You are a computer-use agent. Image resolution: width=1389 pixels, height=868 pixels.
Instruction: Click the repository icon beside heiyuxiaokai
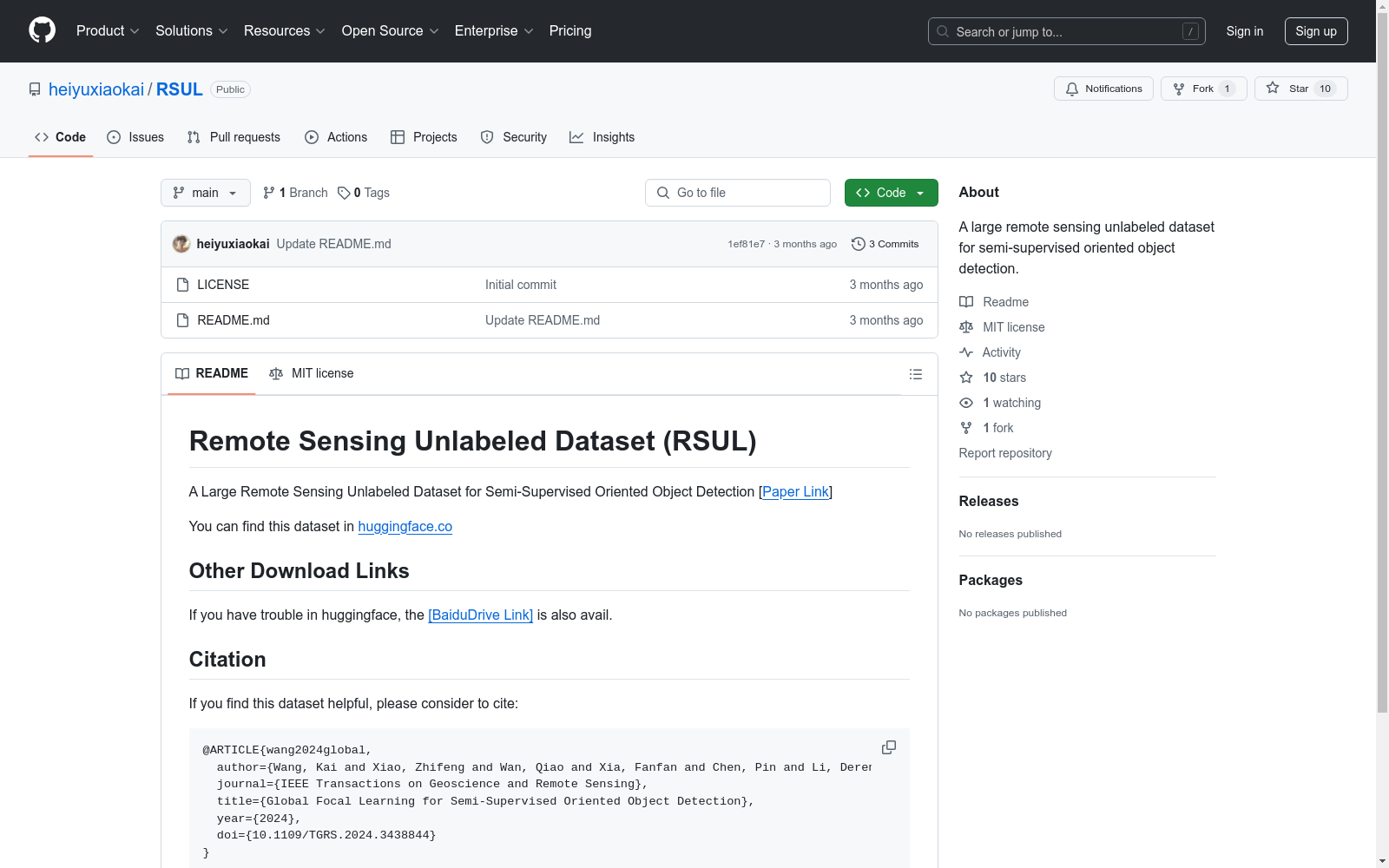(x=35, y=89)
